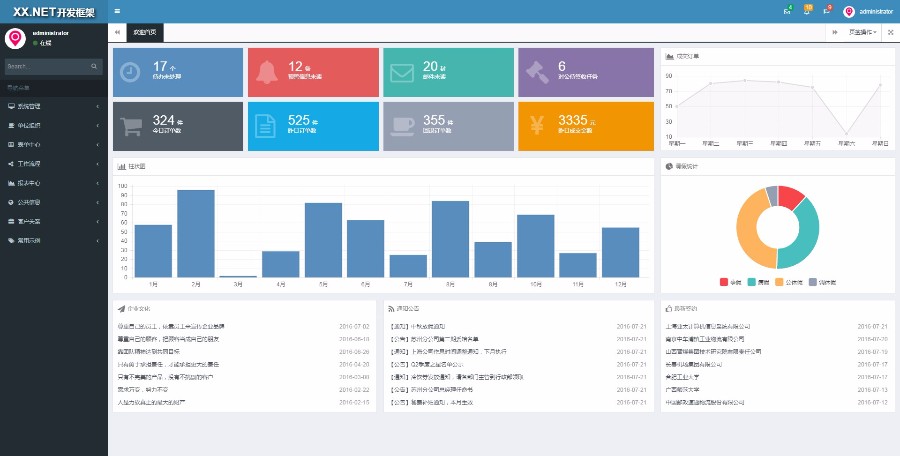Click the flag icon with red badge
The width and height of the screenshot is (900, 456).
[826, 11]
